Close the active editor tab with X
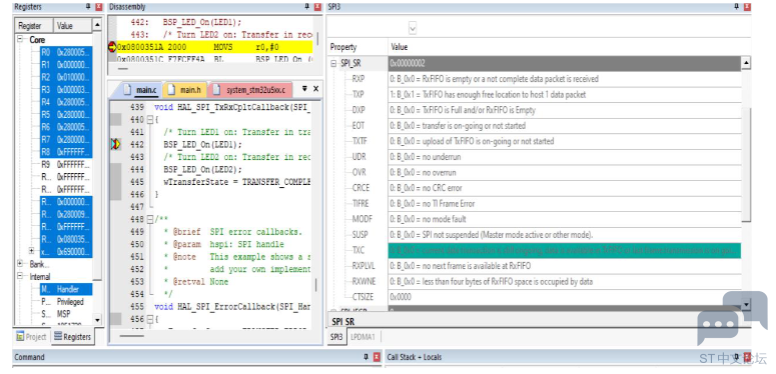 [316, 89]
